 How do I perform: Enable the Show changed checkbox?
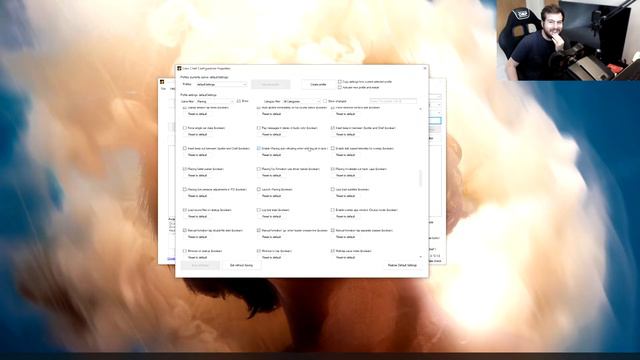(325, 101)
